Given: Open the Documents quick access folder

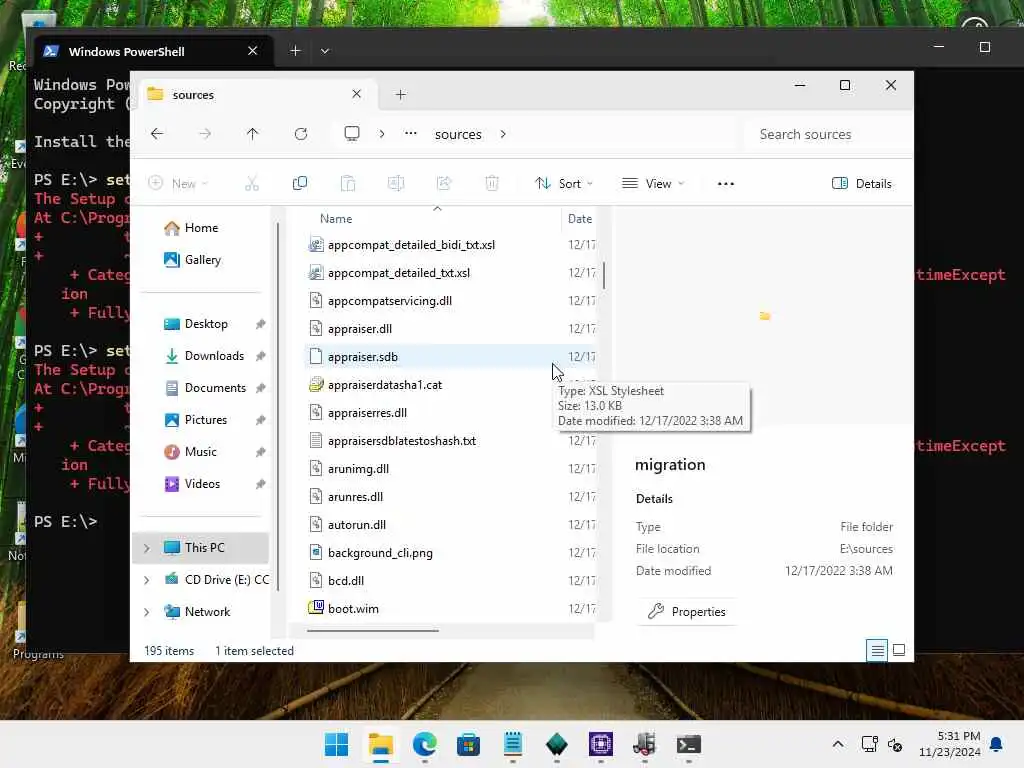Looking at the screenshot, I should click(204, 388).
